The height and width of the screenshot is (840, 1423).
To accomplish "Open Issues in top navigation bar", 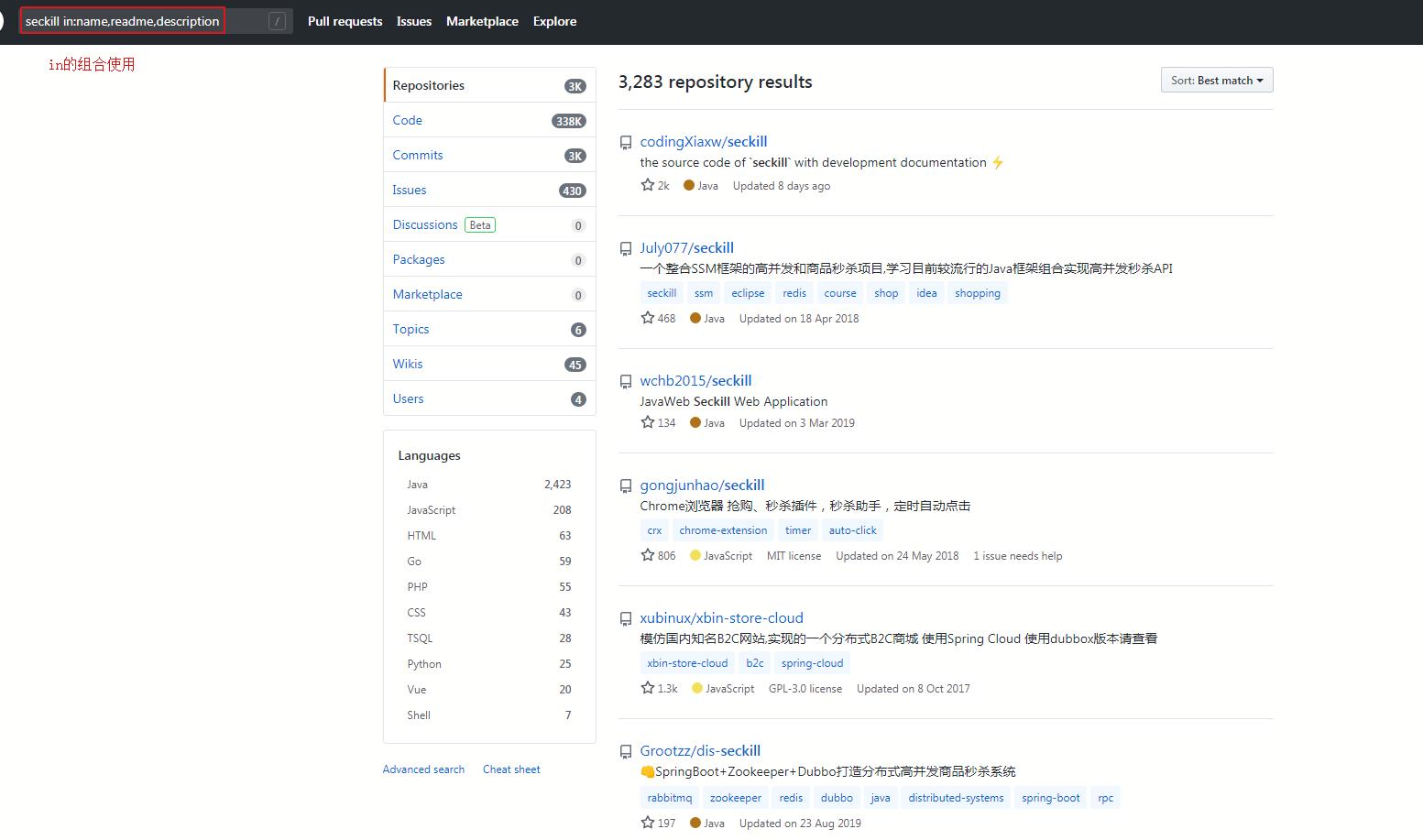I will tap(414, 21).
